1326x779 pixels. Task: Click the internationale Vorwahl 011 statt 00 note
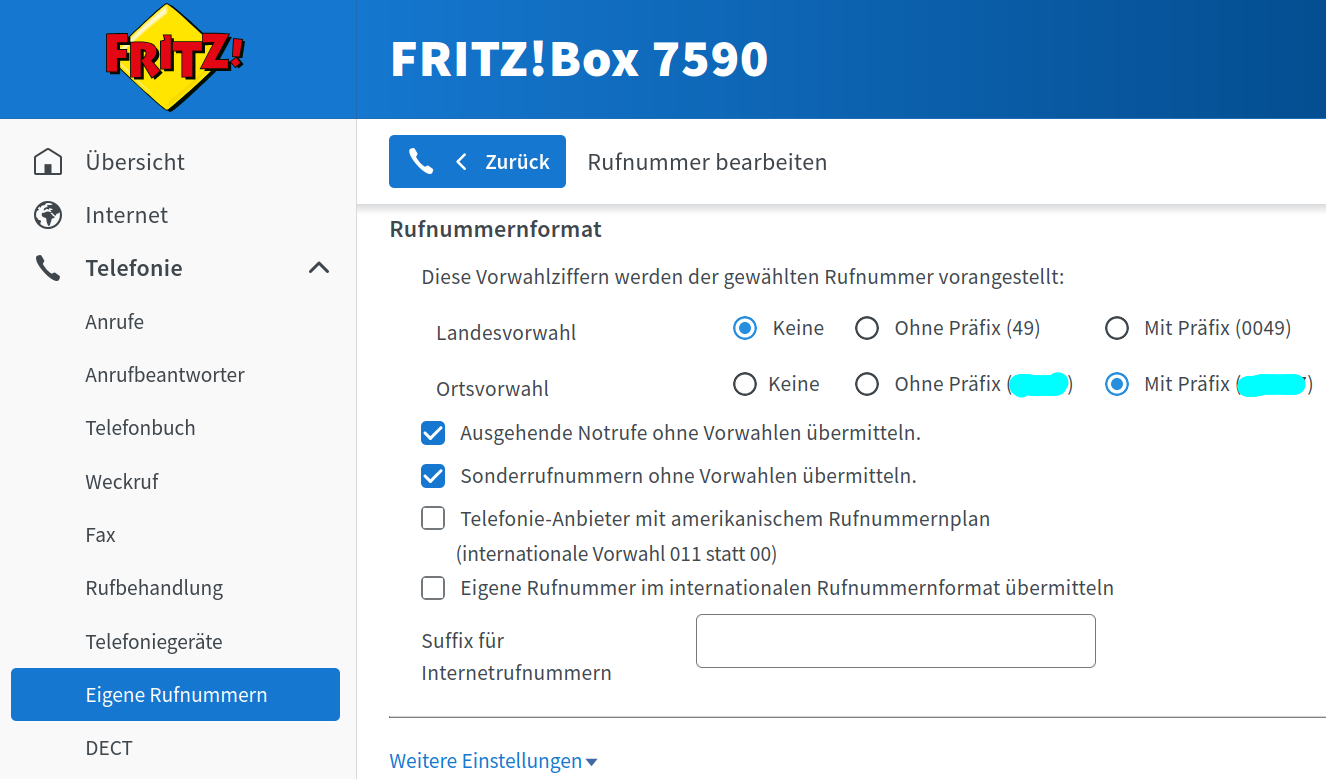(616, 553)
